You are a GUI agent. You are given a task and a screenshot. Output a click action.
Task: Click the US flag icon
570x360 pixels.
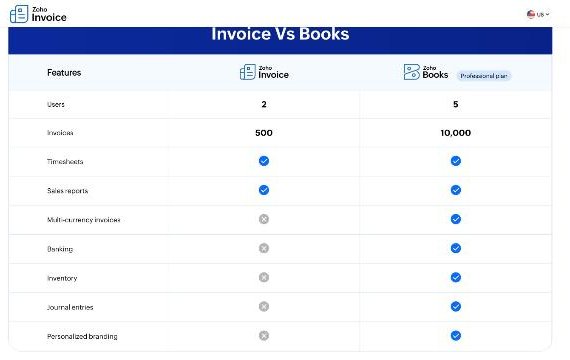[530, 14]
